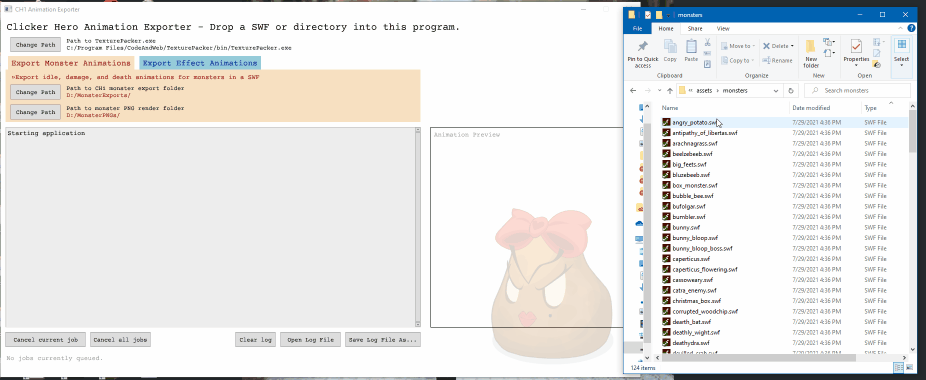Click the Details view icon in status bar
Screen dimensions: 926x380
coord(898,368)
